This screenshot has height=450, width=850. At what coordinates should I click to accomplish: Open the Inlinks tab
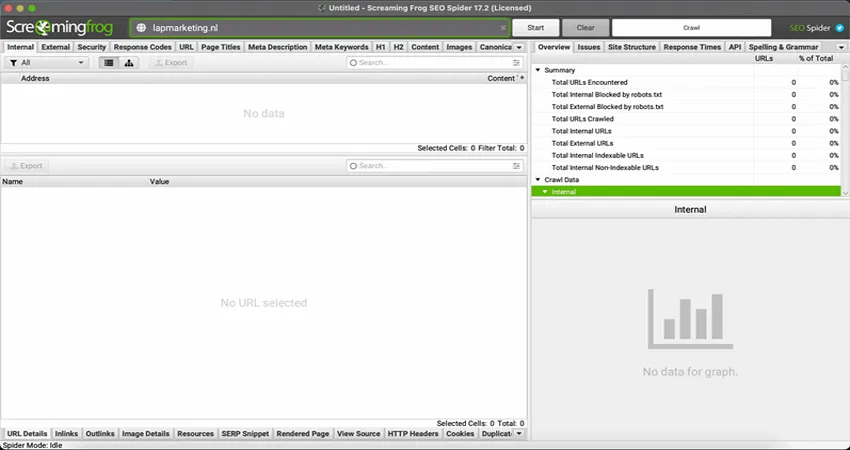[67, 434]
